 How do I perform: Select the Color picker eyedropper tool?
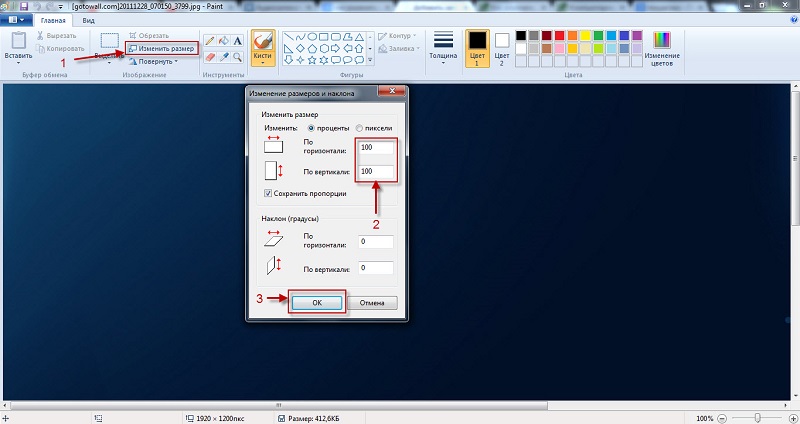[x=223, y=57]
